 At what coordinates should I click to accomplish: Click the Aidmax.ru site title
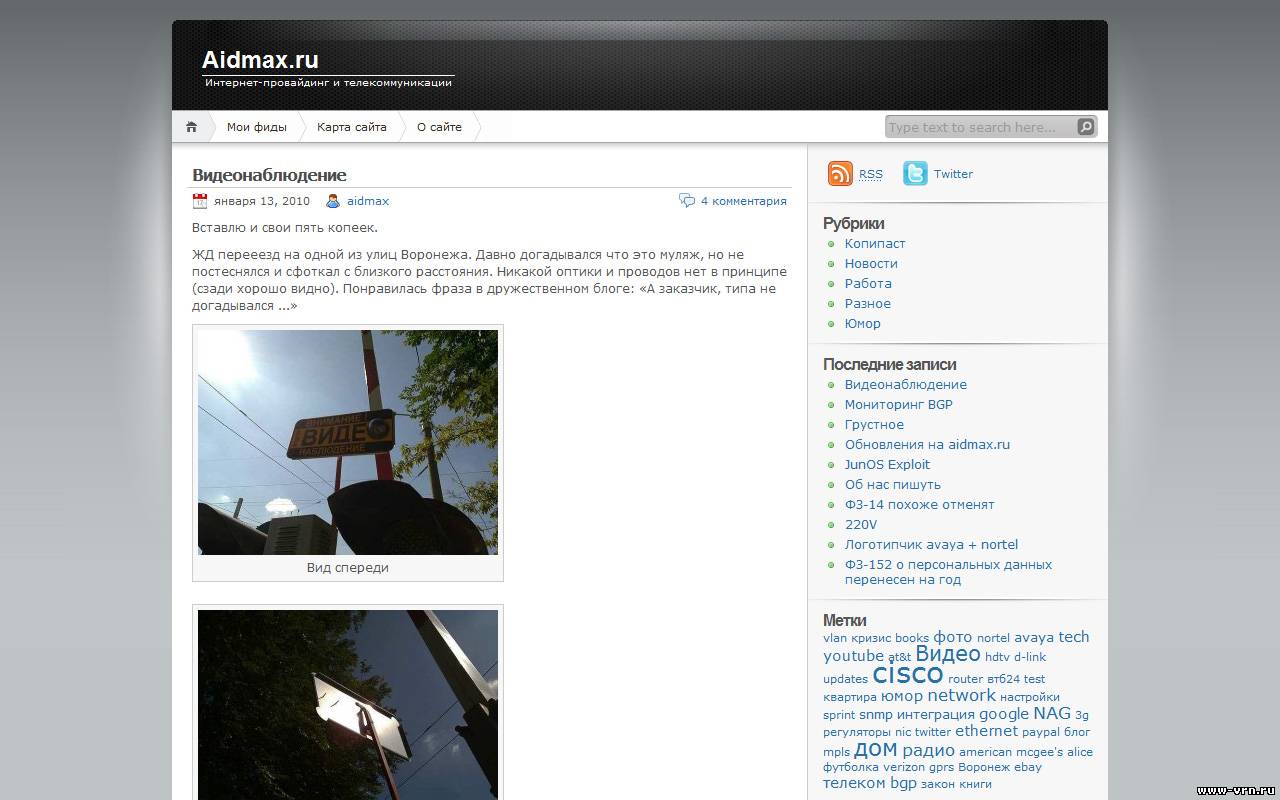coord(260,59)
